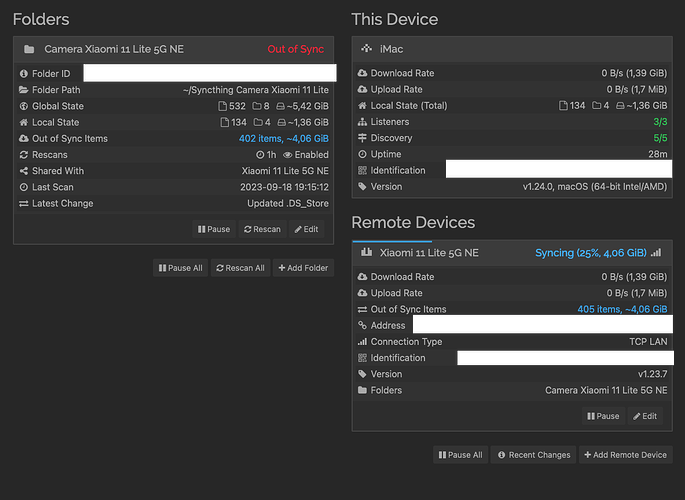Click the Folder Path open-folder icon
This screenshot has height=500, width=685.
click(x=24, y=90)
